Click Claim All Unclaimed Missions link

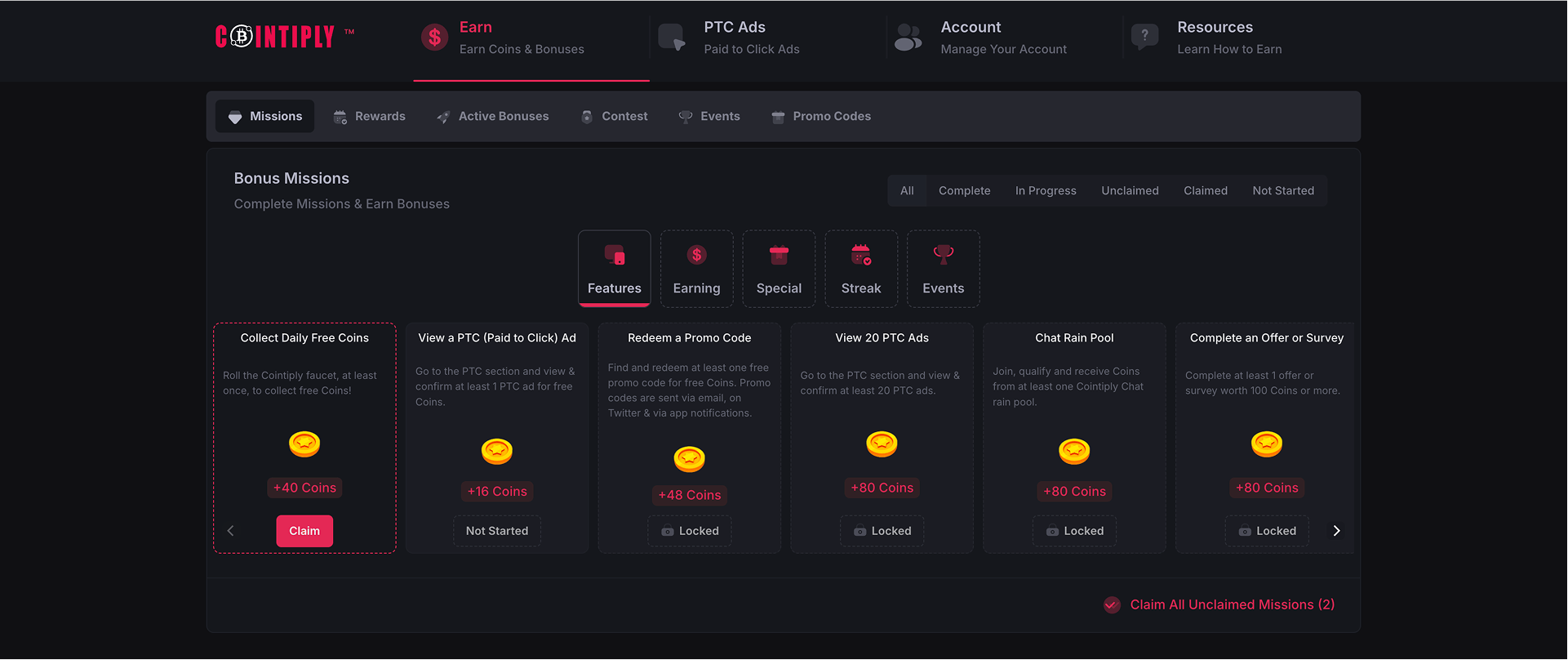point(1231,604)
